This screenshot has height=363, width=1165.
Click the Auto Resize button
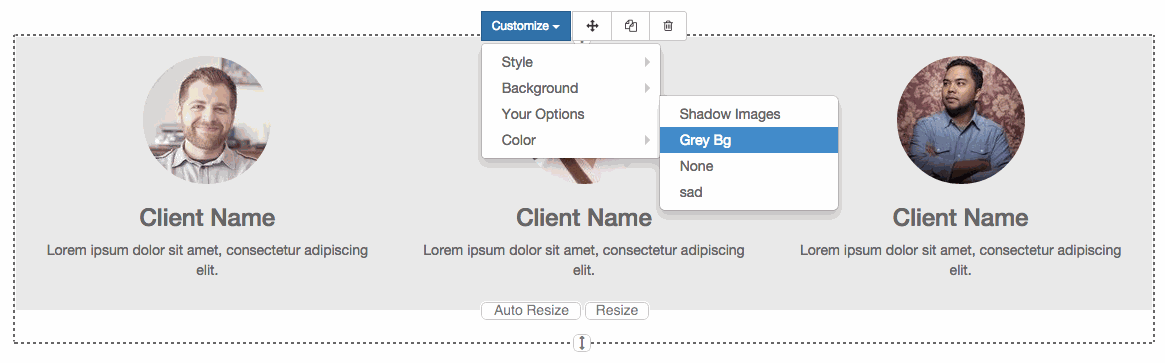(532, 310)
